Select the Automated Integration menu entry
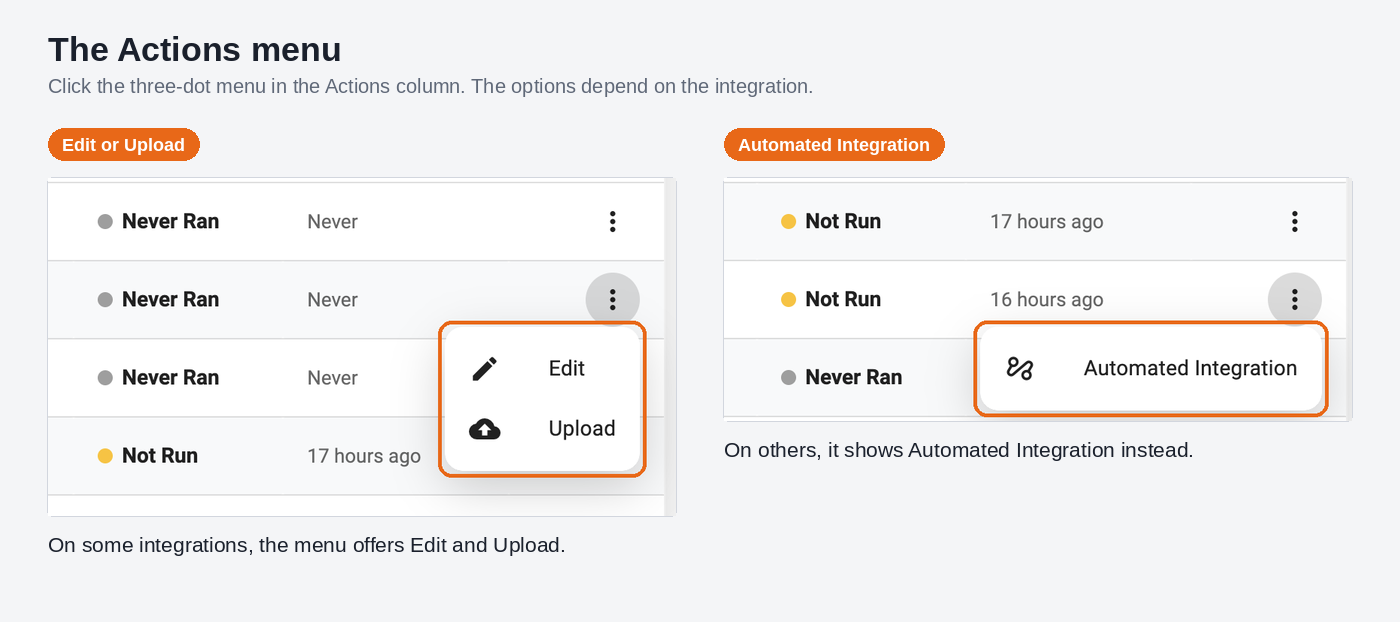The width and height of the screenshot is (1400, 622). point(1151,368)
